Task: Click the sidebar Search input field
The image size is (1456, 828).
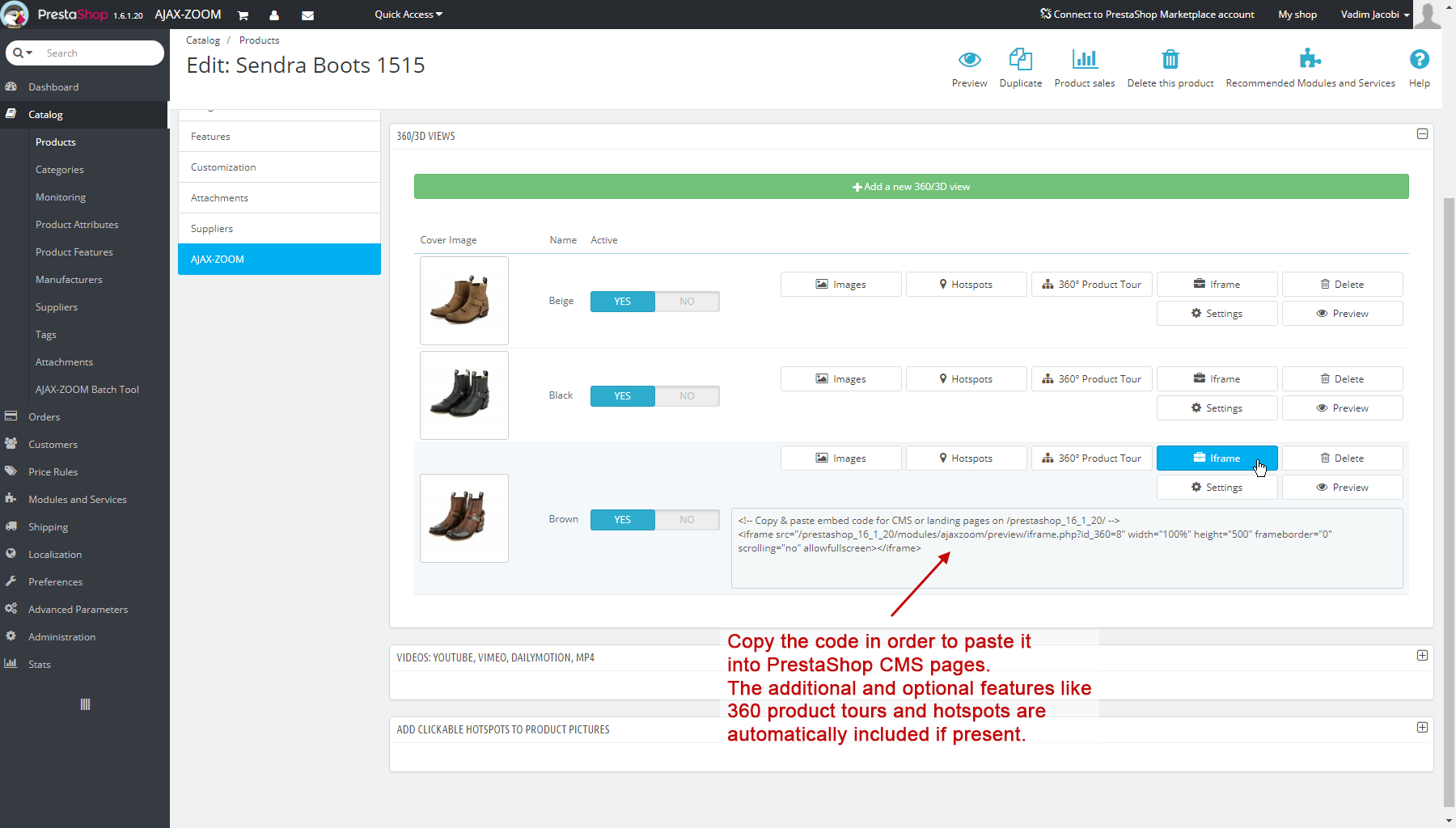Action: [x=100, y=53]
